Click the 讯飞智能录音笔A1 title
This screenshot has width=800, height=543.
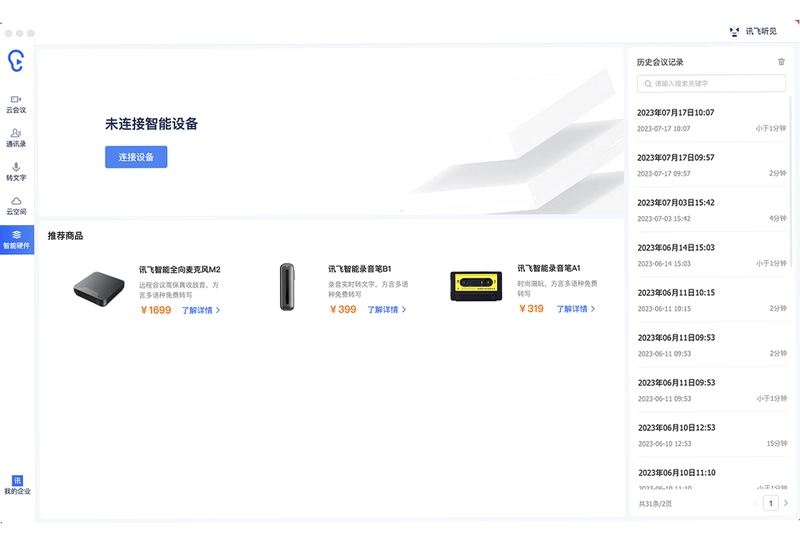549,268
